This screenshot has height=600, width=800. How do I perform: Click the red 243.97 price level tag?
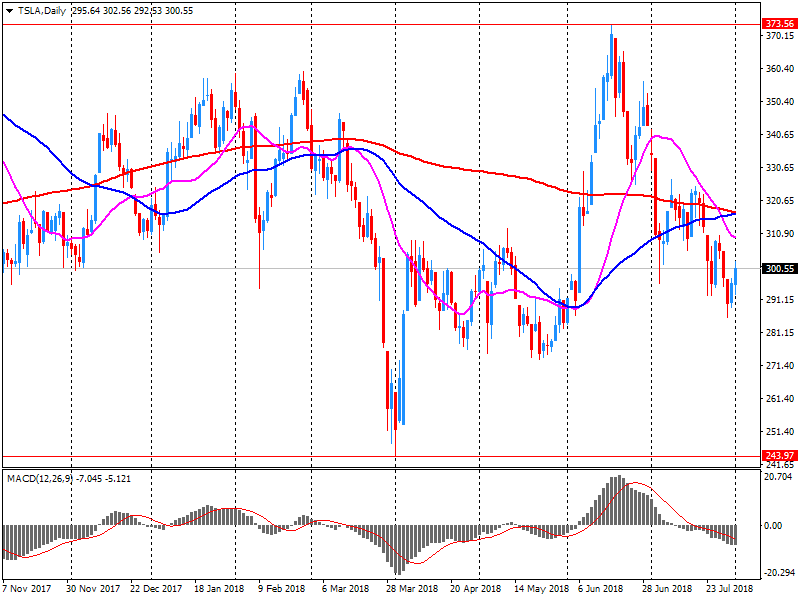778,457
